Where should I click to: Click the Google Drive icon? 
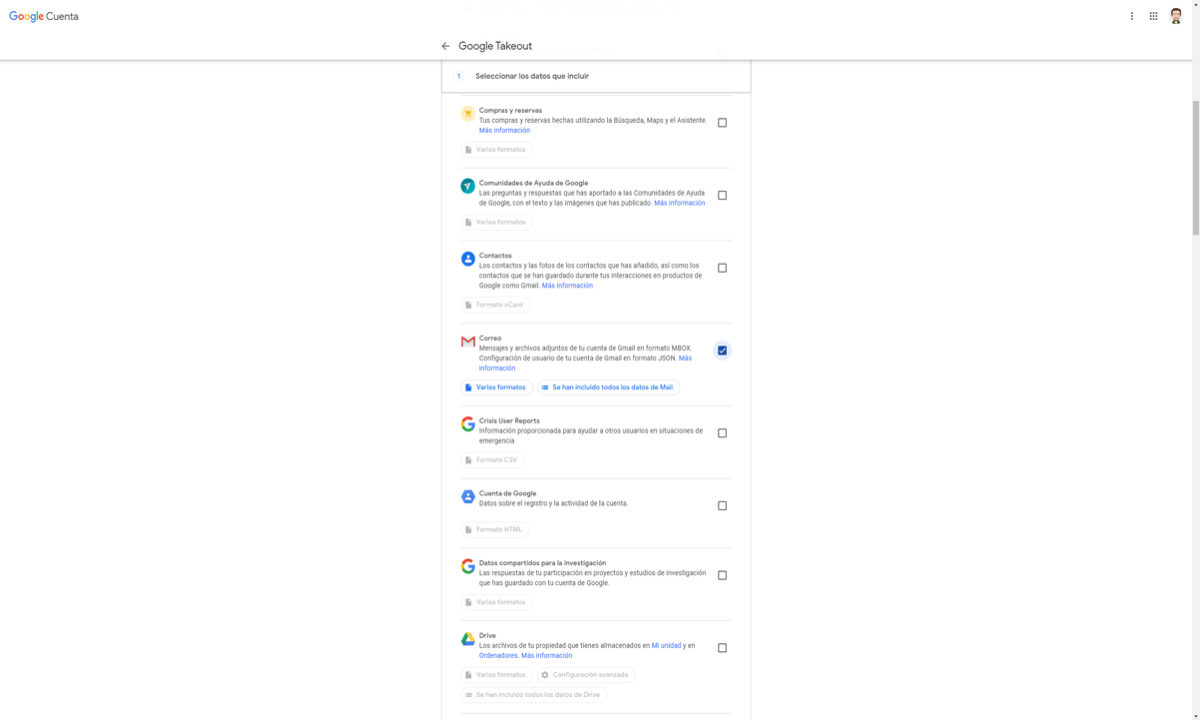(x=468, y=639)
